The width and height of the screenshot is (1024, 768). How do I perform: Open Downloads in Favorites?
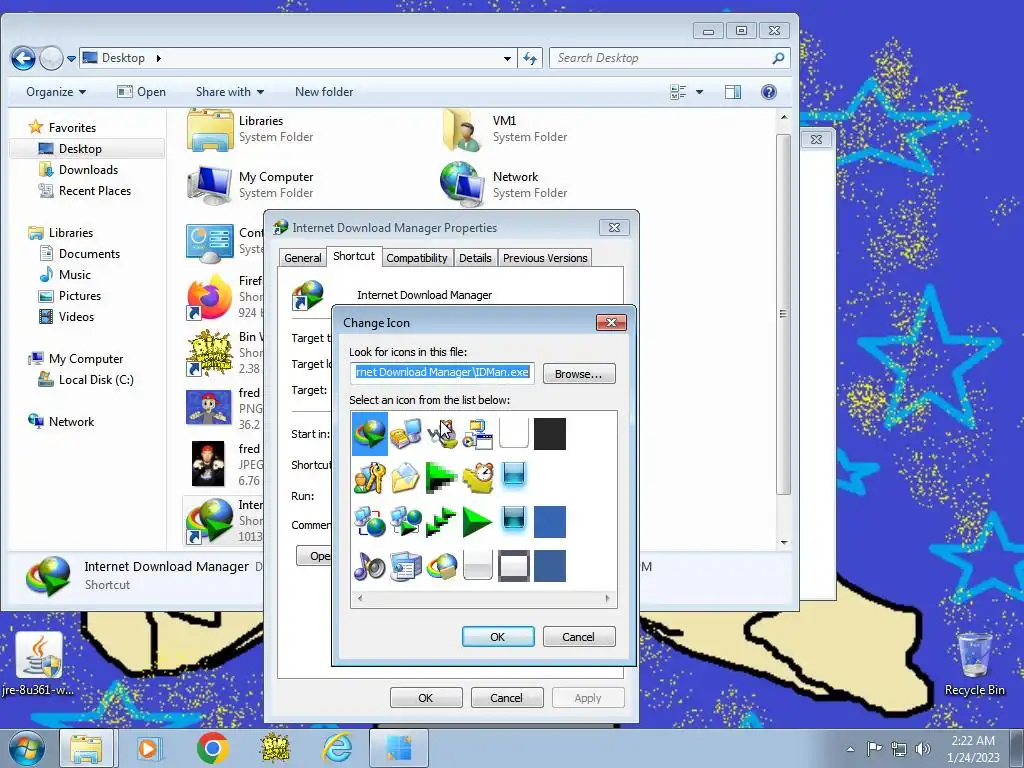click(88, 170)
